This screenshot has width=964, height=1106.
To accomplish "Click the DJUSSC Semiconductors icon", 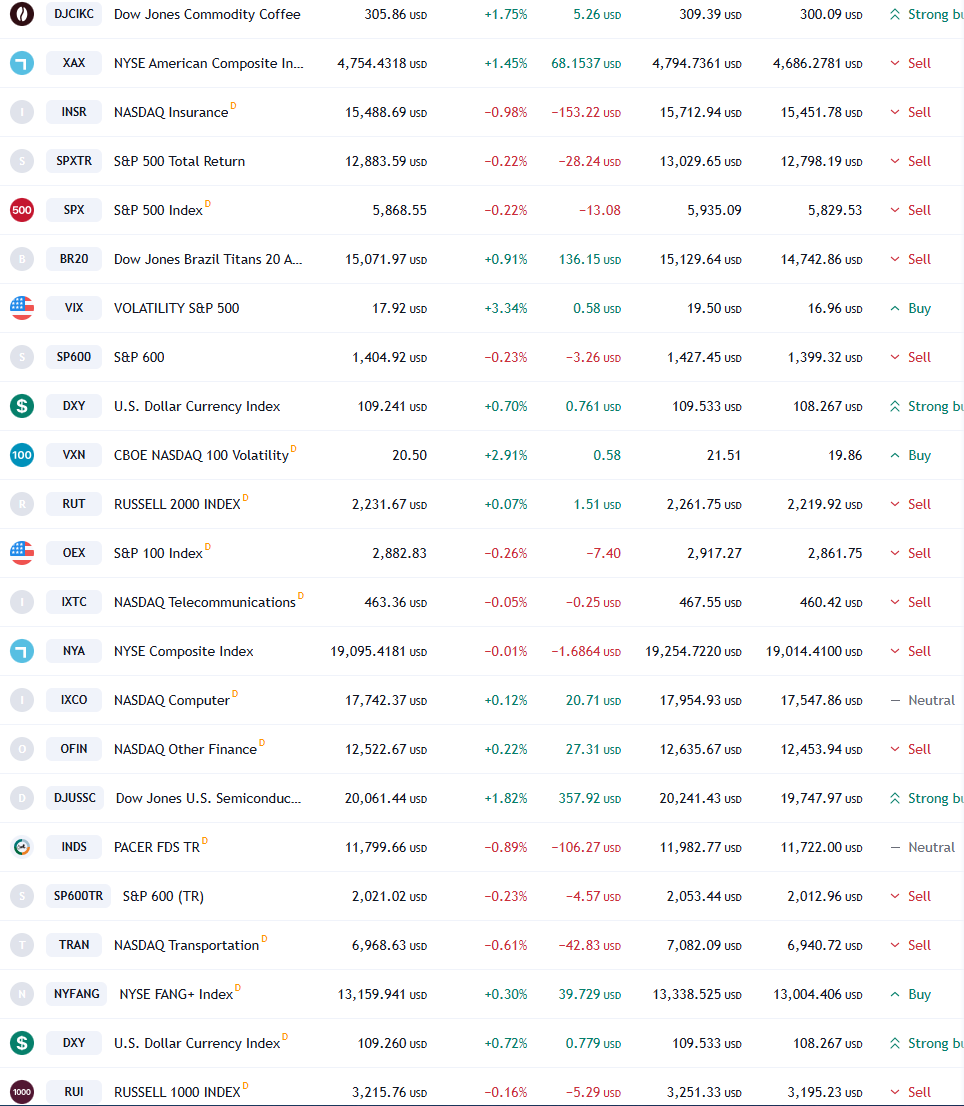I will pyautogui.click(x=22, y=798).
